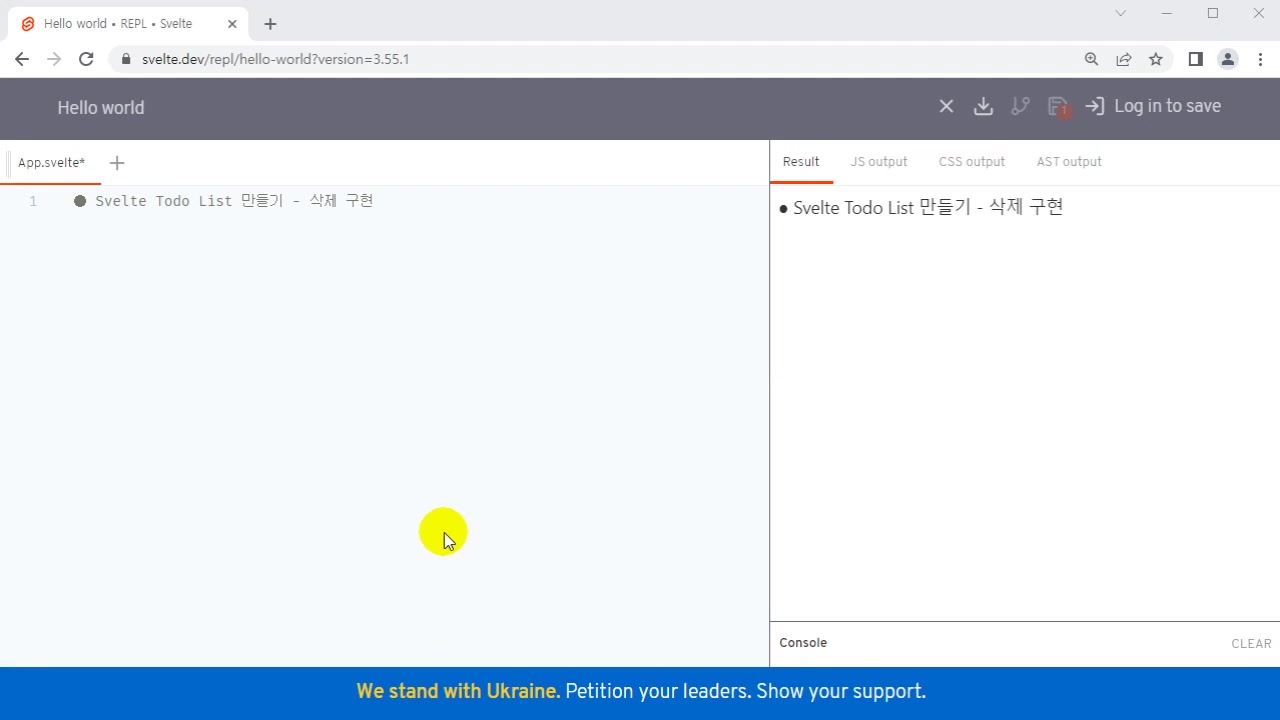
Task: Switch to the JS output tab
Action: pyautogui.click(x=878, y=162)
